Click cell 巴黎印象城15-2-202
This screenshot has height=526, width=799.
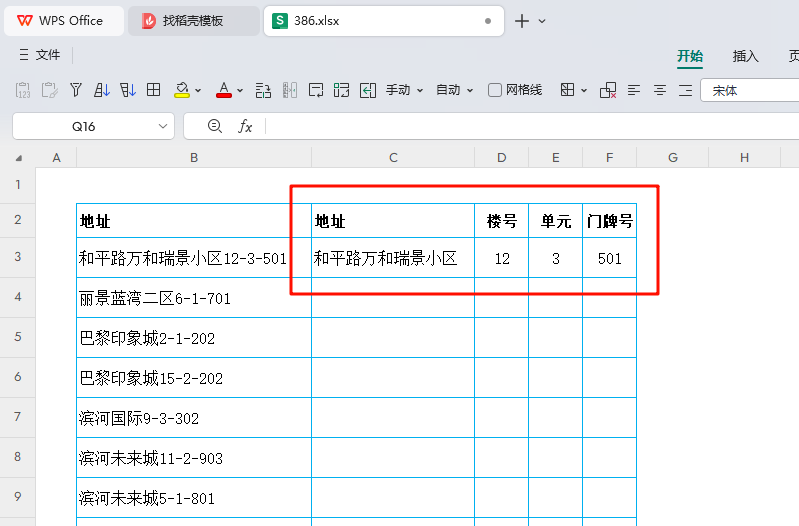pyautogui.click(x=194, y=378)
